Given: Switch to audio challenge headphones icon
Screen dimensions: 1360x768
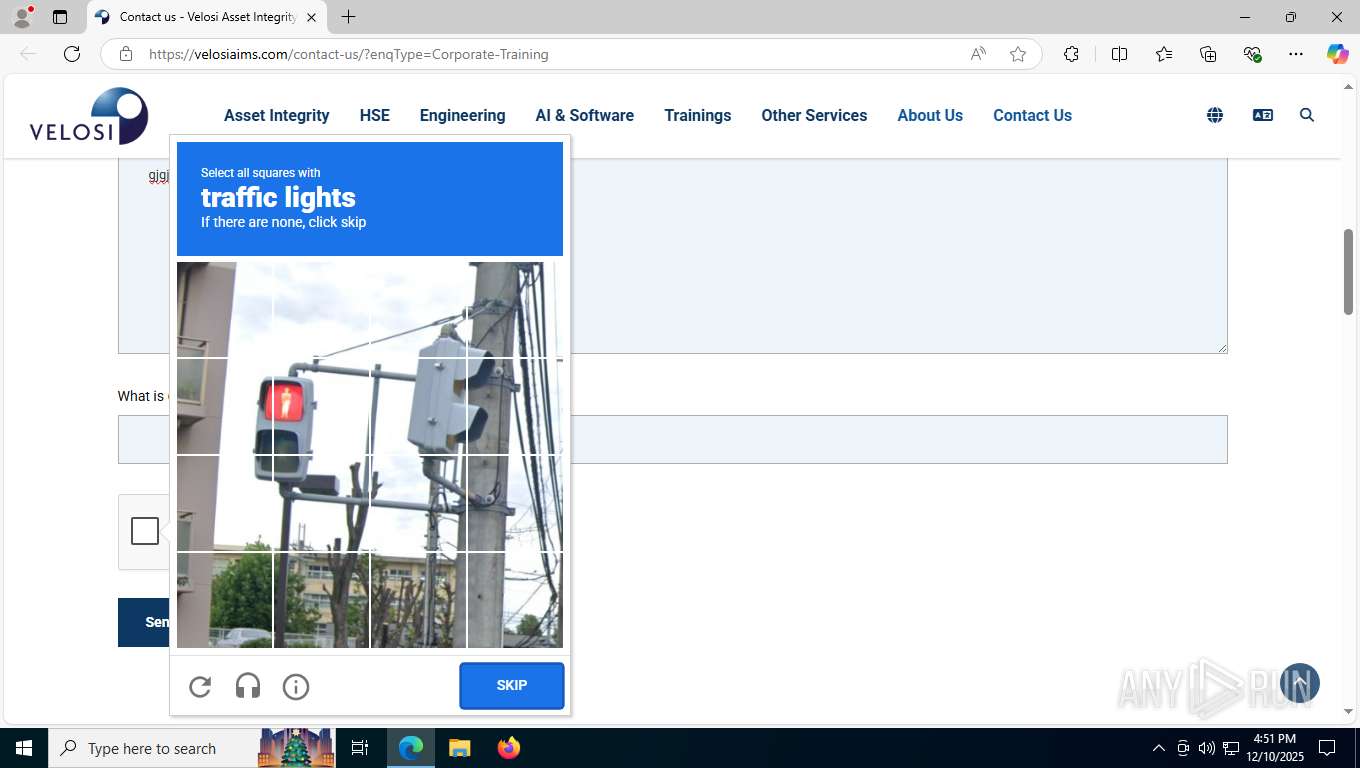Looking at the screenshot, I should click(x=248, y=686).
